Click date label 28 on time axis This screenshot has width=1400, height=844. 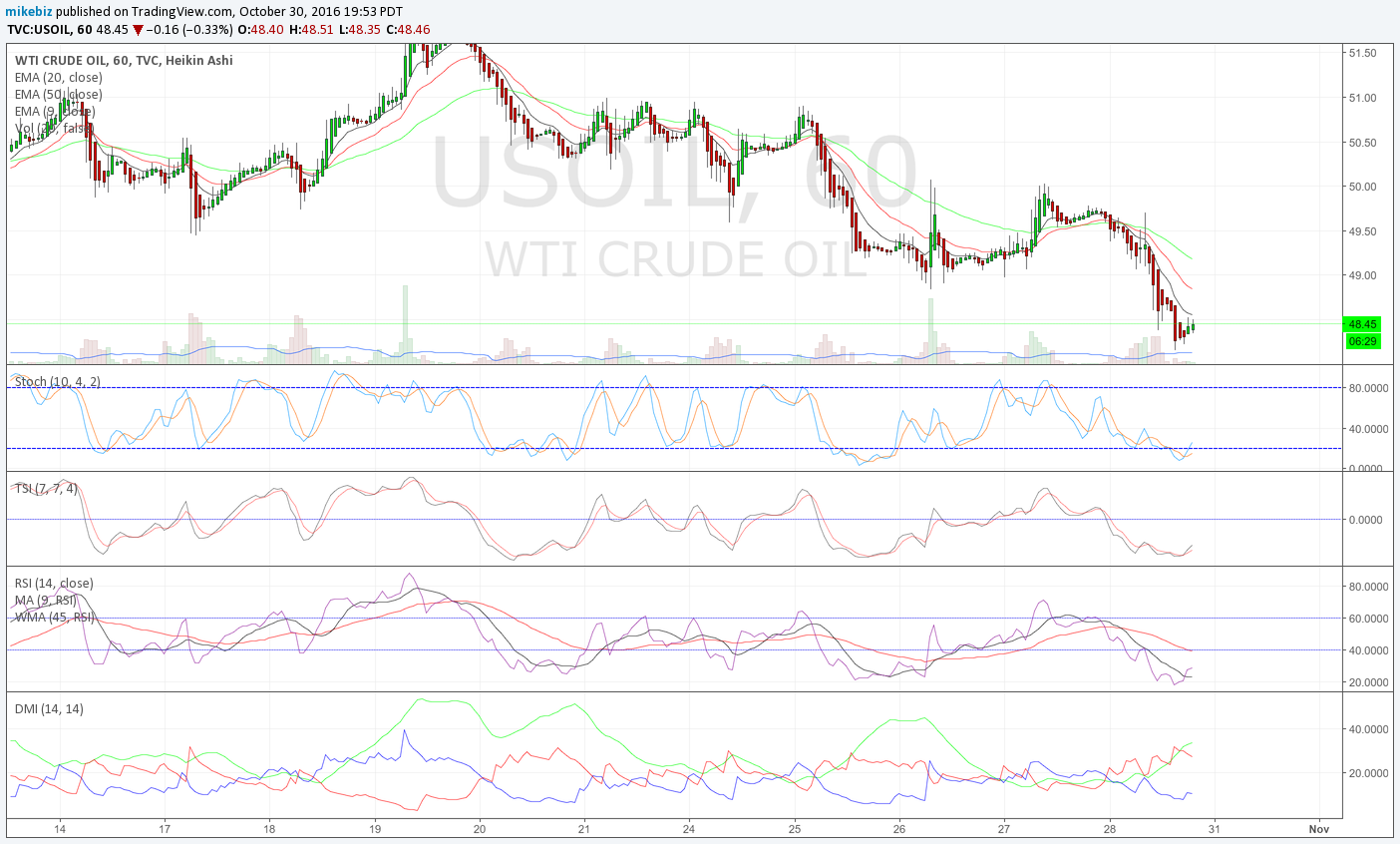[1110, 828]
